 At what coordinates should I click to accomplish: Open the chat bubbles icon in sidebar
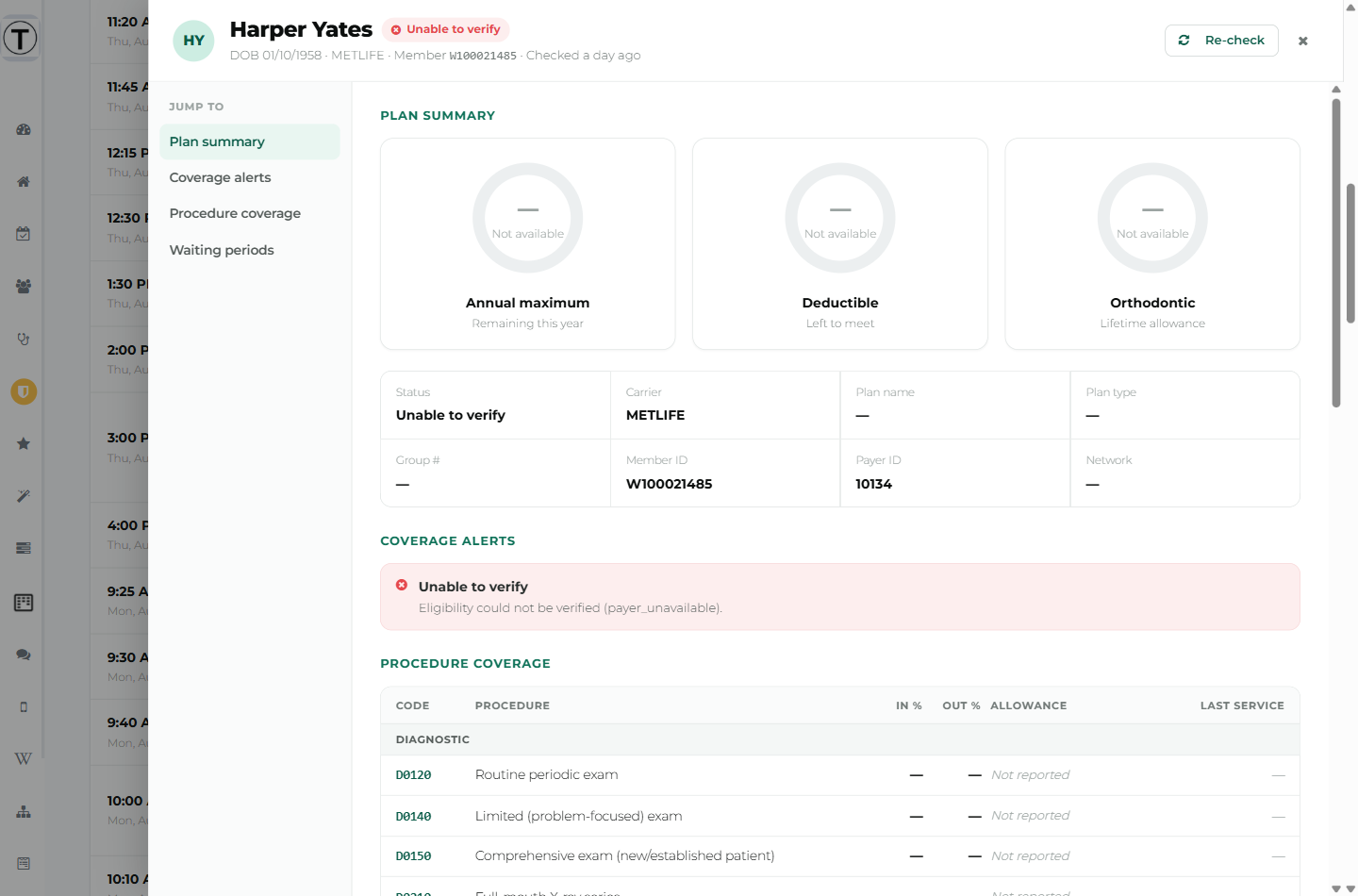pos(24,655)
